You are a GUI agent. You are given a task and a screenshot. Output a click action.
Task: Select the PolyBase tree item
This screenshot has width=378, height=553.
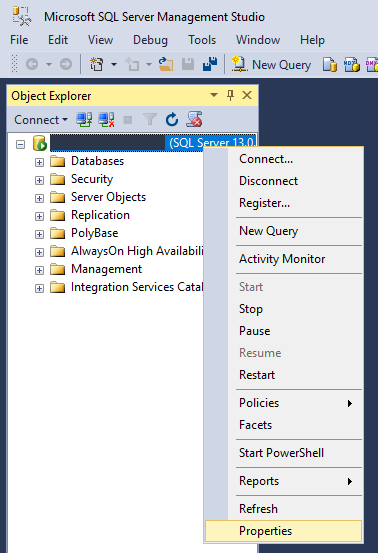(x=94, y=233)
